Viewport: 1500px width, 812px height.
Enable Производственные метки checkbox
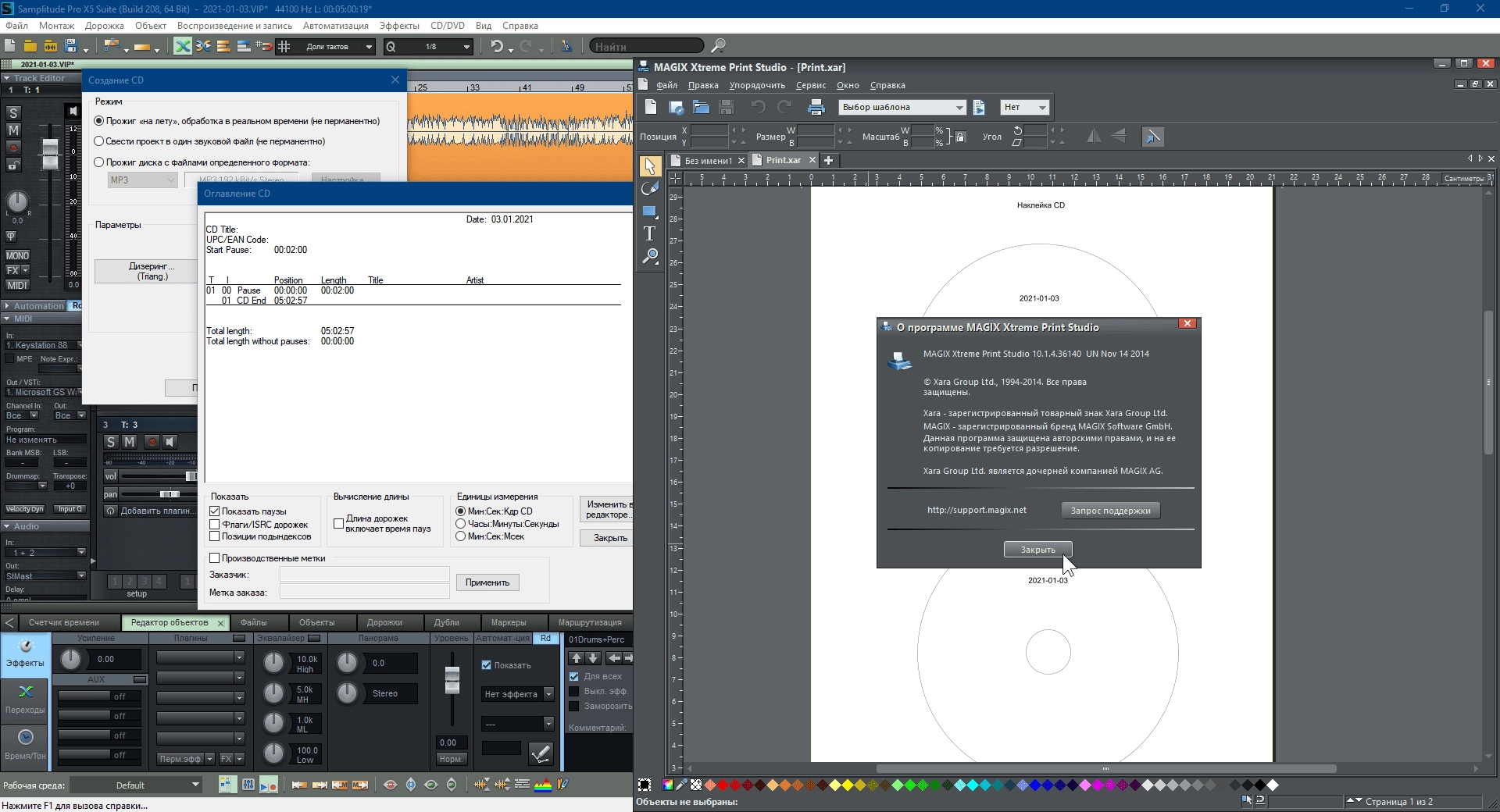pos(215,558)
